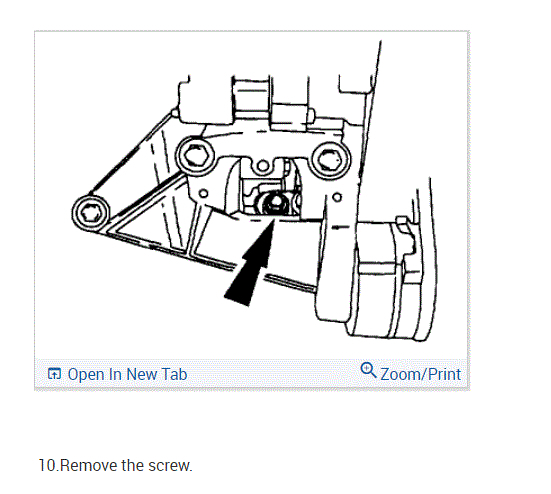Click the upper left hex bolt
Image resolution: width=551 pixels, height=494 pixels.
(x=195, y=155)
